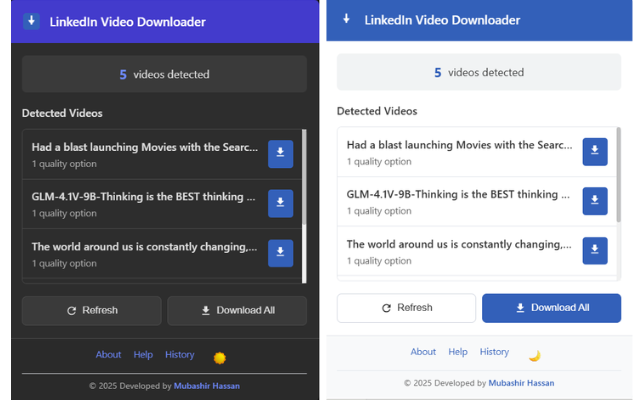
Task: Click download icon for 'Had a blast' in dark panel
Action: coord(280,154)
